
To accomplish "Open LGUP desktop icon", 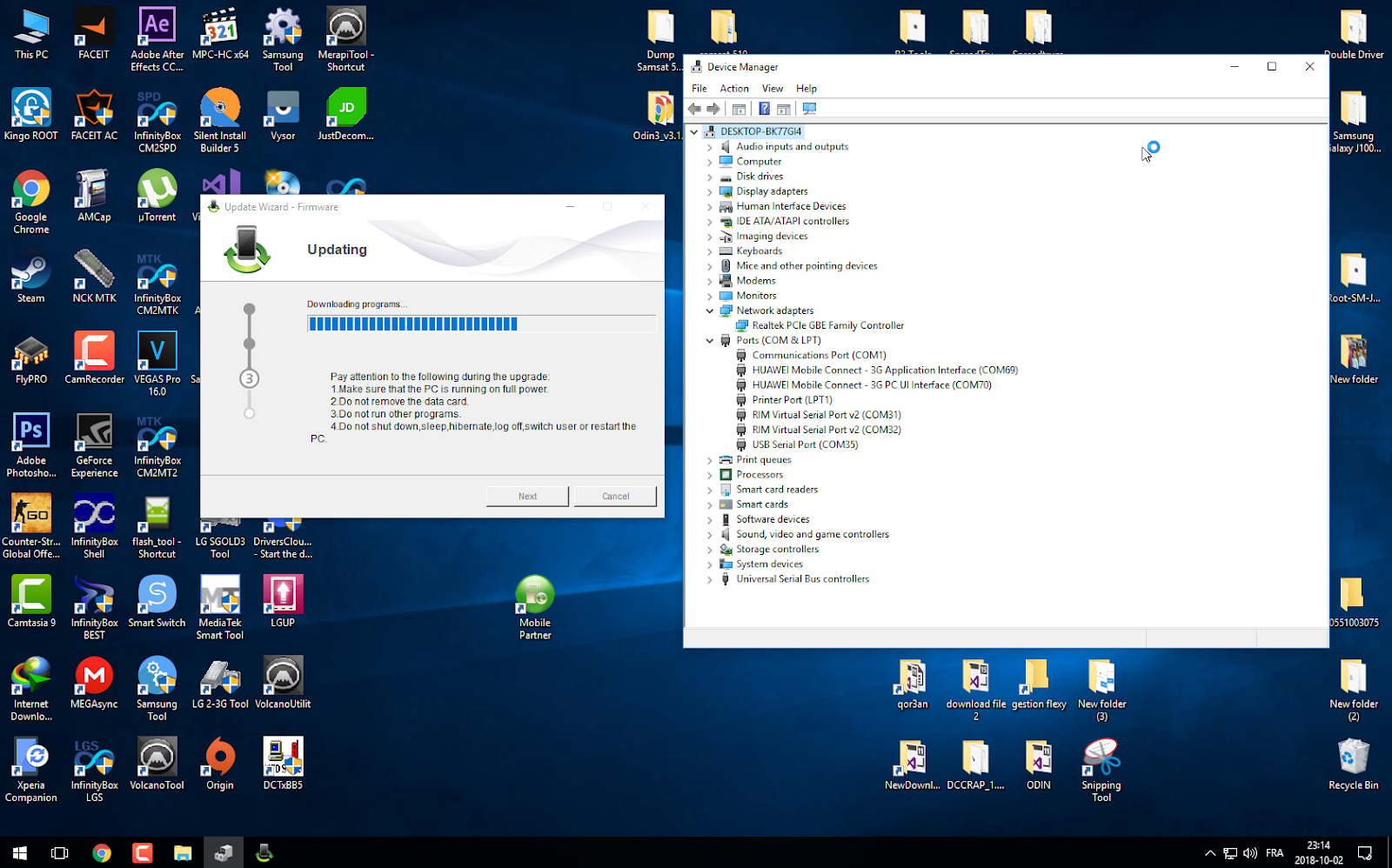I will [x=283, y=602].
